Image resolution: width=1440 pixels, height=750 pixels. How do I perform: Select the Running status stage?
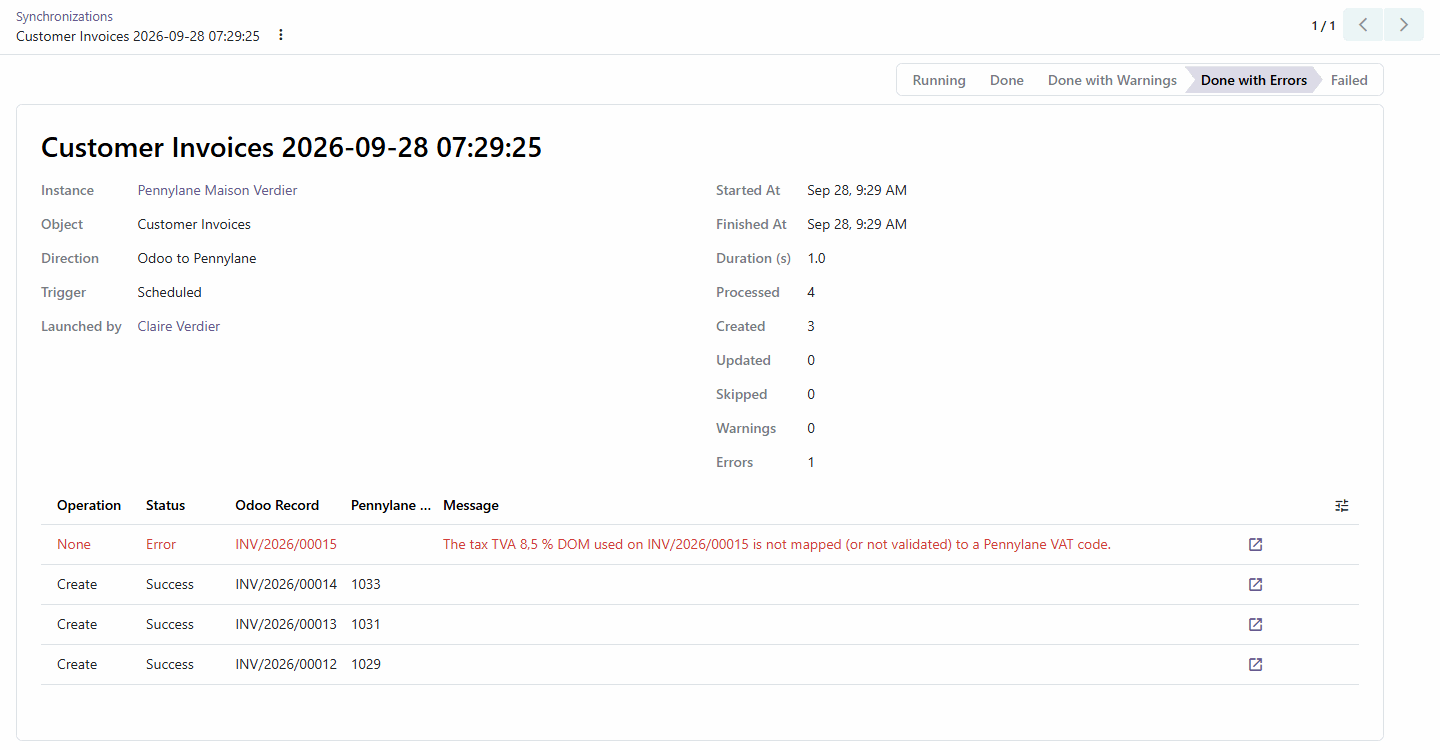938,80
